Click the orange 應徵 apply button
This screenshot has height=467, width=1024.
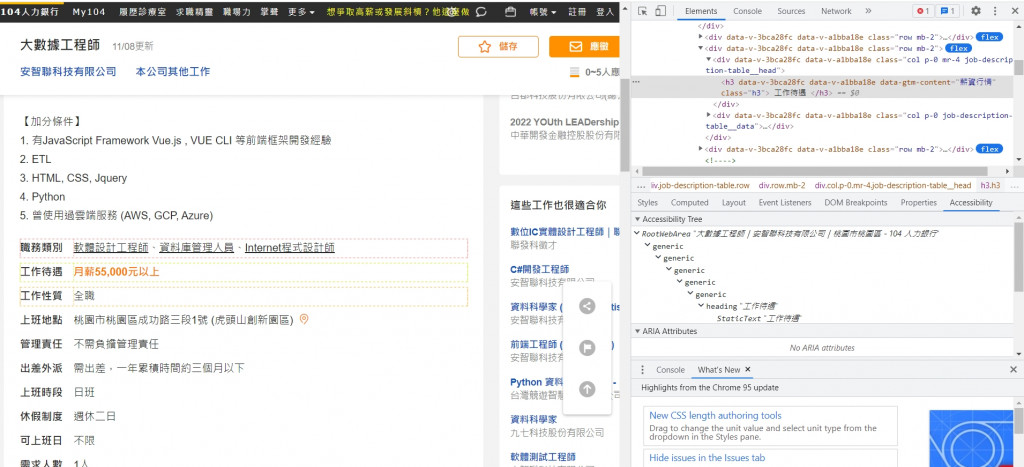584,47
